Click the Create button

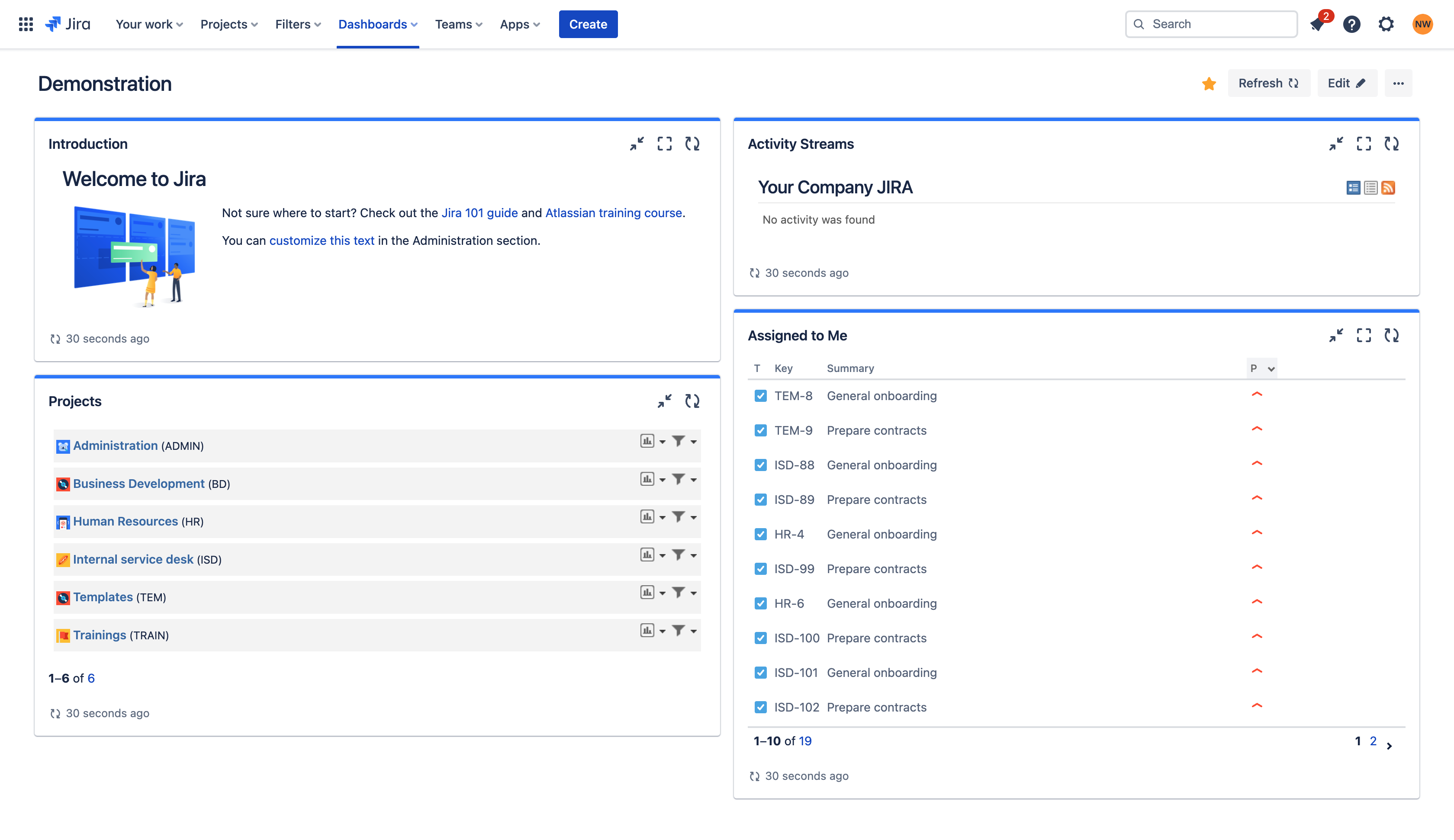(x=588, y=24)
